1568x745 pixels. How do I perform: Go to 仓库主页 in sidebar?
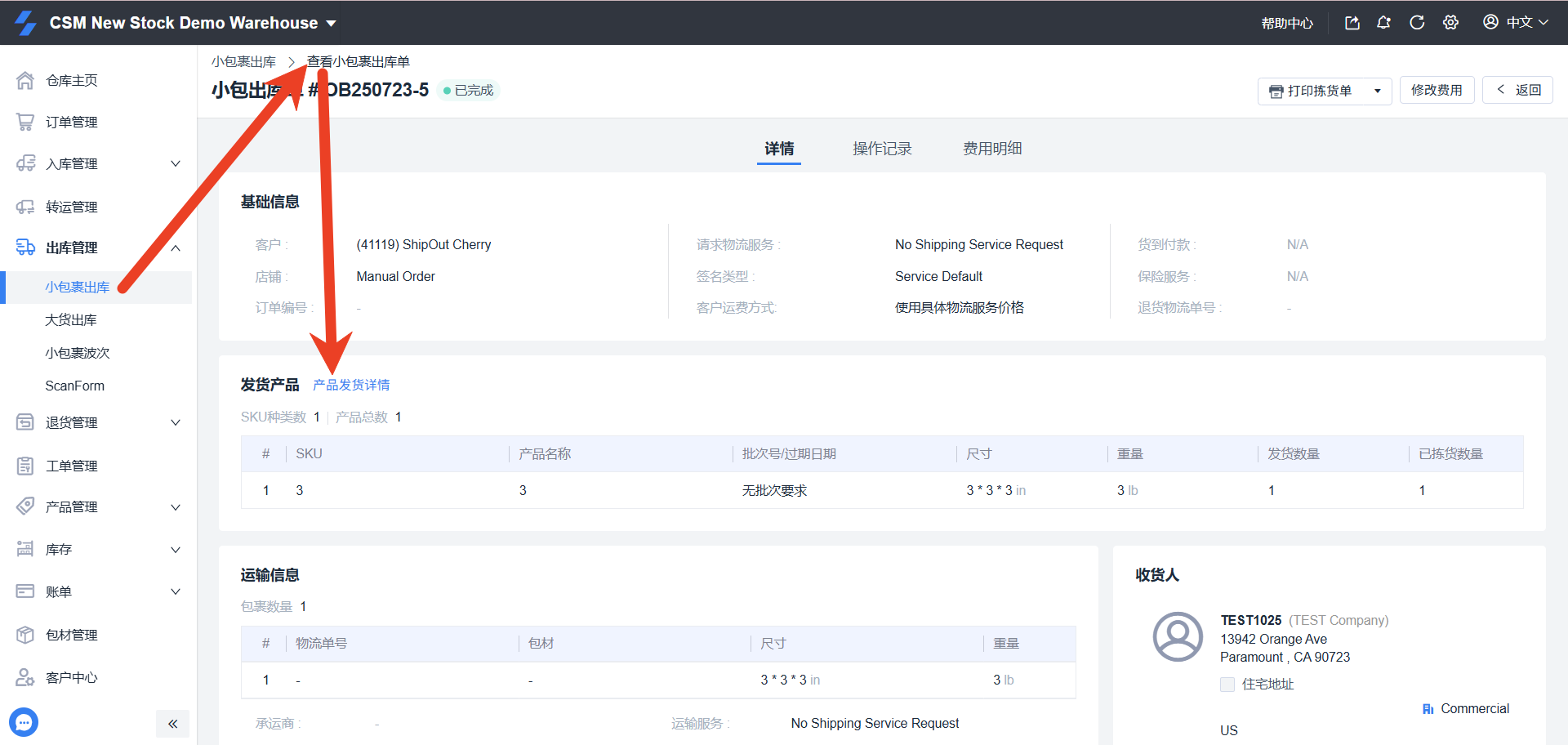coord(72,80)
